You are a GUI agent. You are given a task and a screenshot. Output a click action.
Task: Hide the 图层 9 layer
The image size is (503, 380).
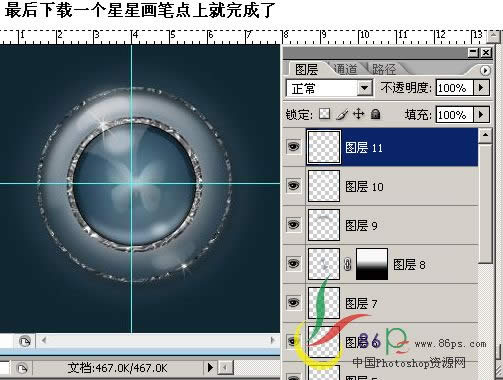pyautogui.click(x=293, y=225)
